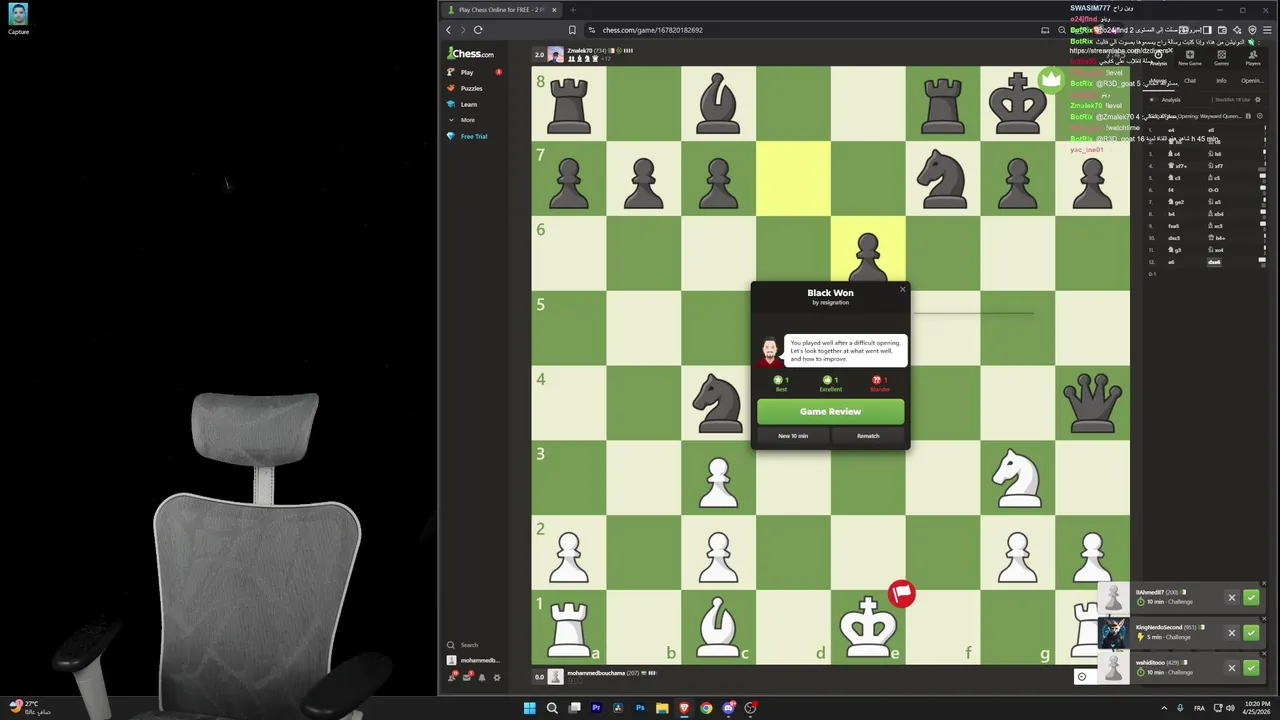Image resolution: width=1280 pixels, height=720 pixels.
Task: Open Google Chrome from the taskbar
Action: click(x=706, y=708)
